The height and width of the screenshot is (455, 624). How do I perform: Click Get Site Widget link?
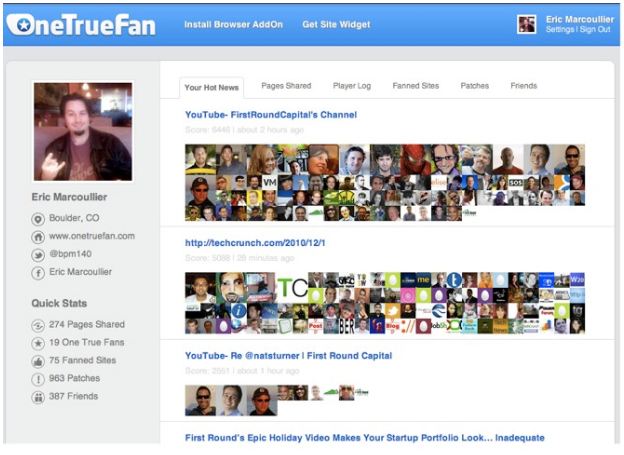[336, 24]
